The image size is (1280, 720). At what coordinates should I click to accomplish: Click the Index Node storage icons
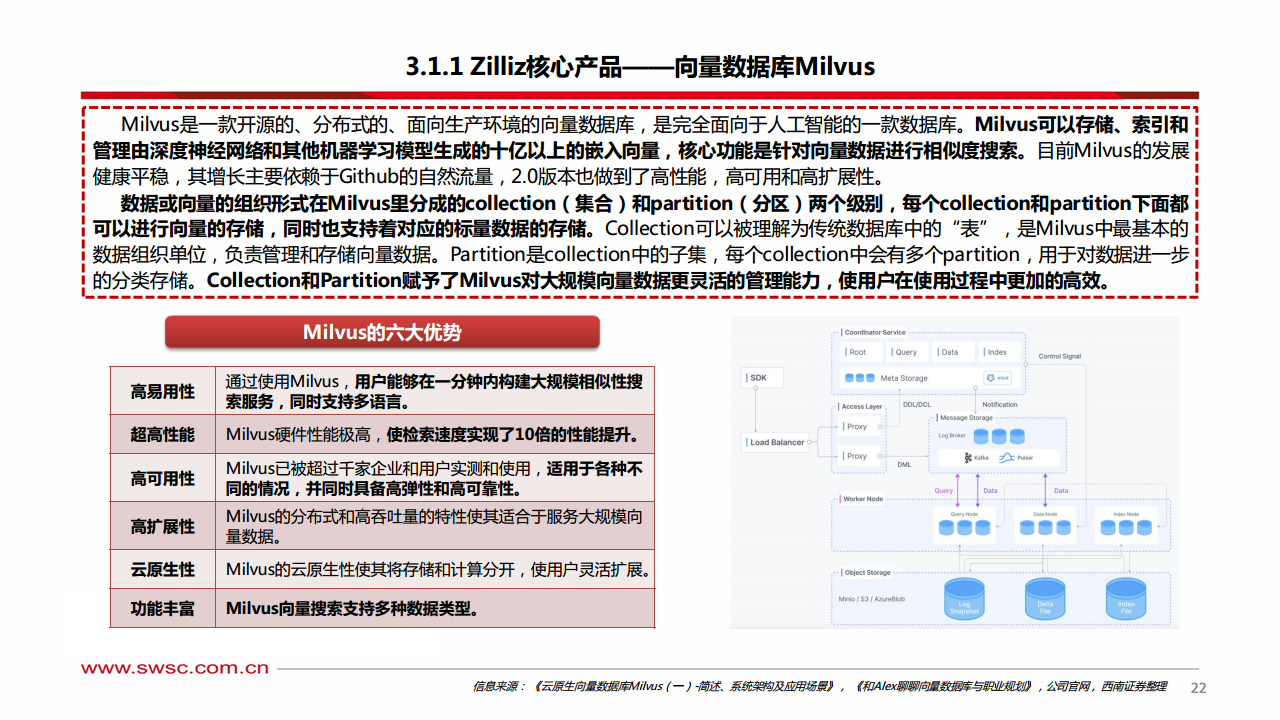coord(1126,526)
